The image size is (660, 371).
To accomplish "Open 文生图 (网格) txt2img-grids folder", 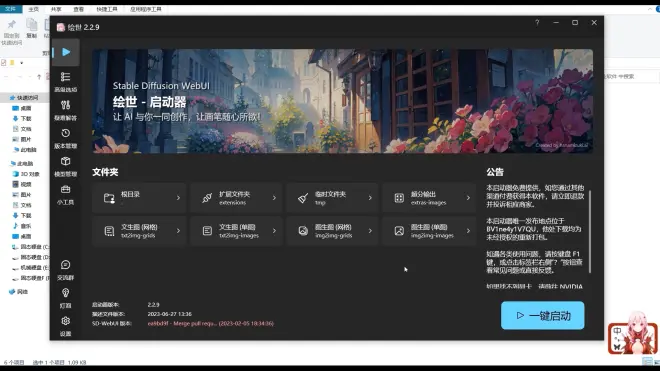I will tap(139, 231).
